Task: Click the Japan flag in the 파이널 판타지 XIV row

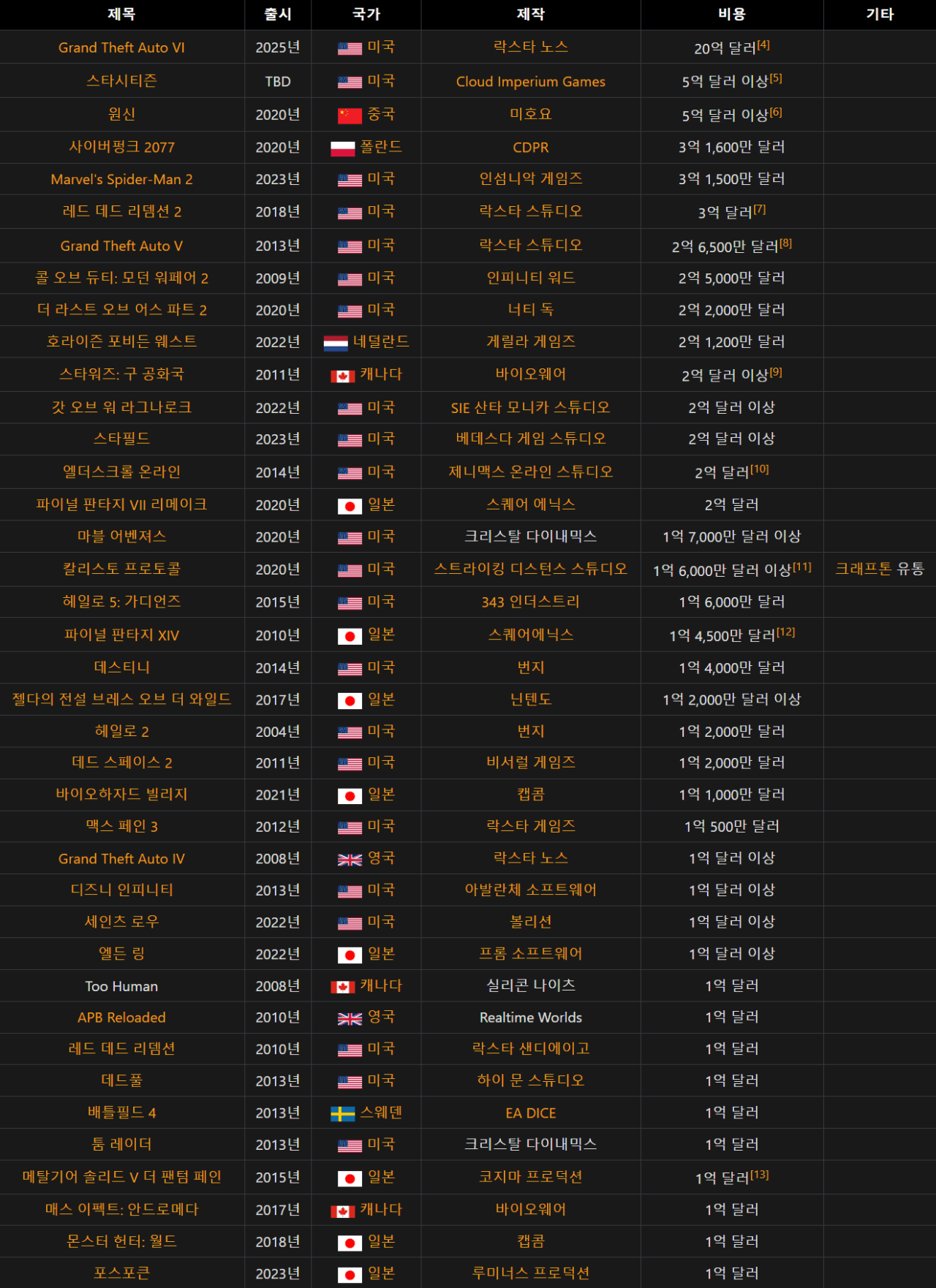Action: [x=350, y=636]
